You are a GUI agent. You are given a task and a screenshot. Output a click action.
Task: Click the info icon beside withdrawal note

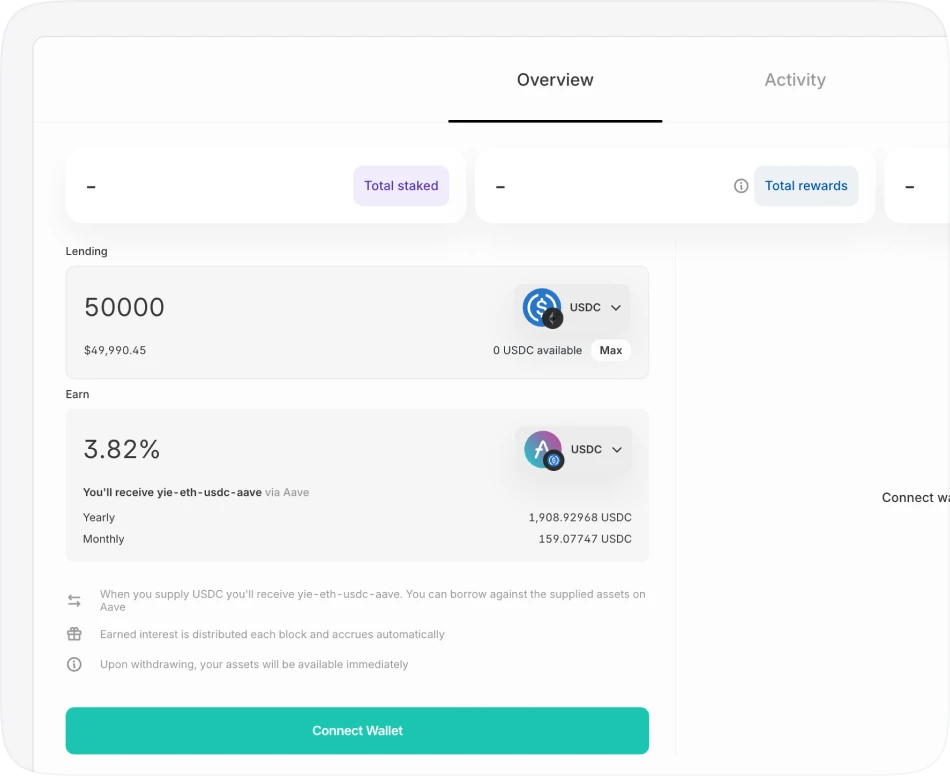click(74, 664)
